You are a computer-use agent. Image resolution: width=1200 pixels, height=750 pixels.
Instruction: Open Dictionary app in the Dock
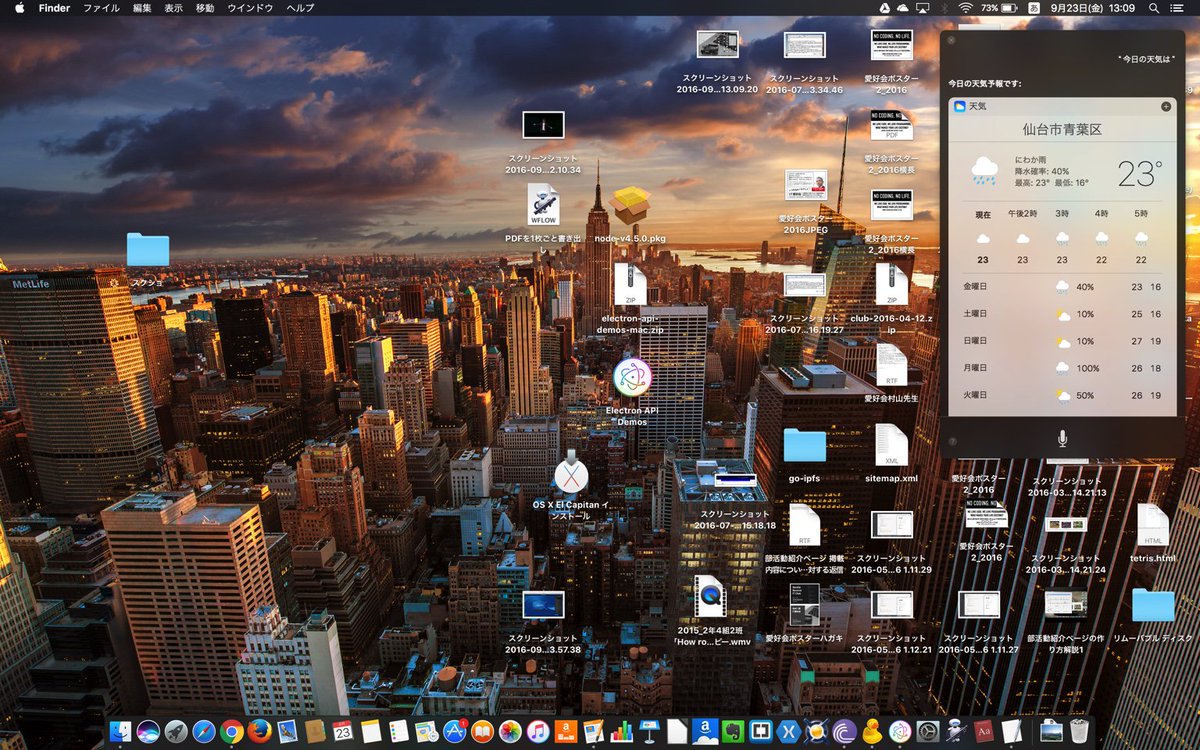tap(983, 731)
